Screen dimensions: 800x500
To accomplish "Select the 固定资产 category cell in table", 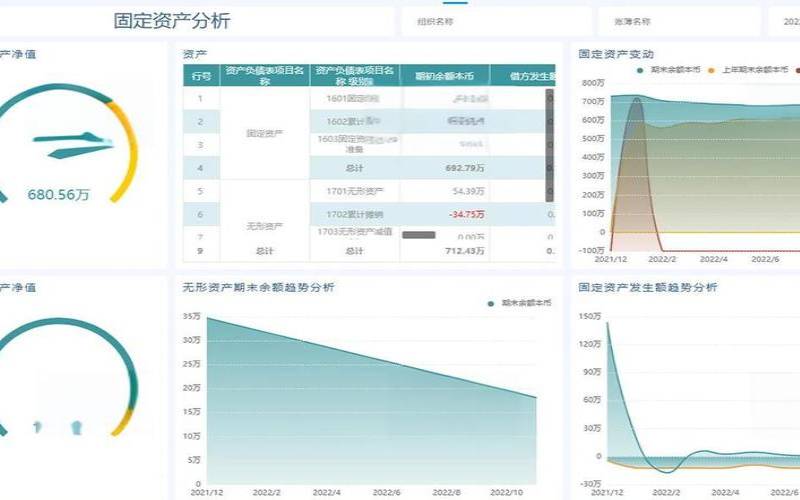I will click(x=265, y=133).
